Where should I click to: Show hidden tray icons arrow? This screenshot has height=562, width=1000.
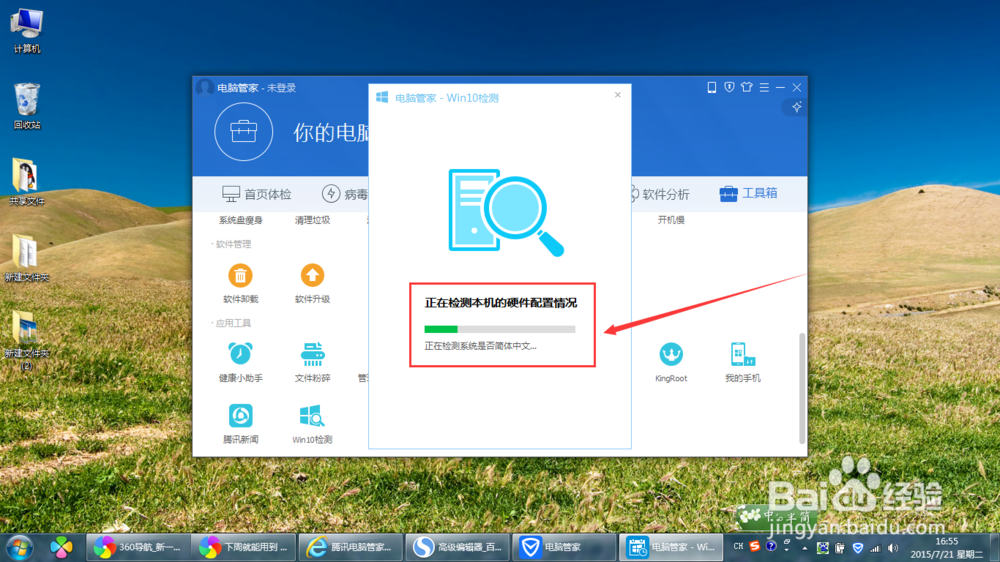tap(805, 548)
